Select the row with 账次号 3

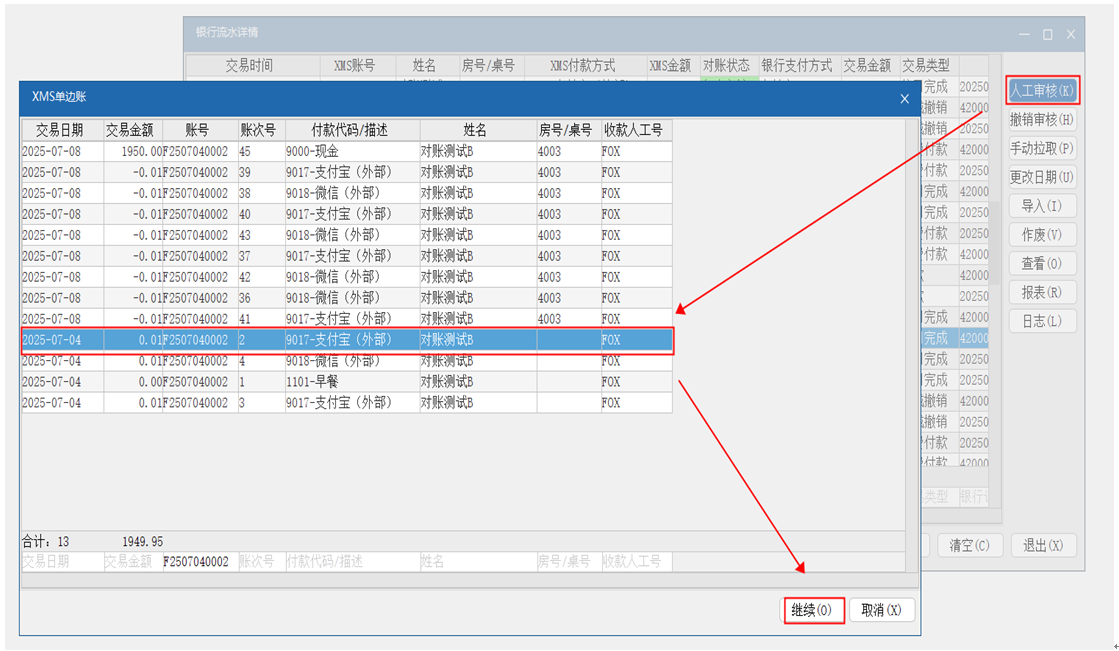pos(347,403)
